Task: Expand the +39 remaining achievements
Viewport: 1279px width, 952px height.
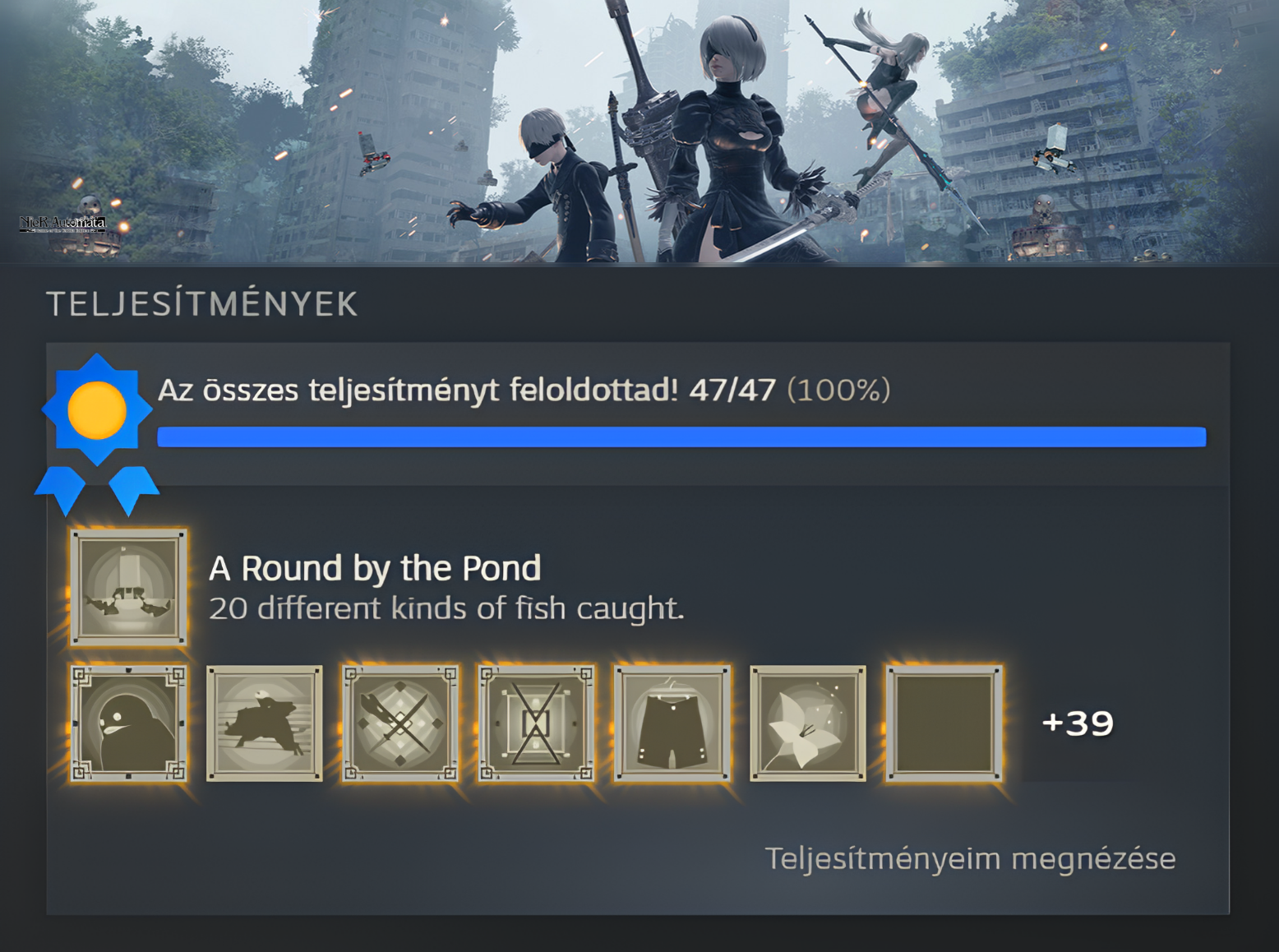Action: 1078,723
